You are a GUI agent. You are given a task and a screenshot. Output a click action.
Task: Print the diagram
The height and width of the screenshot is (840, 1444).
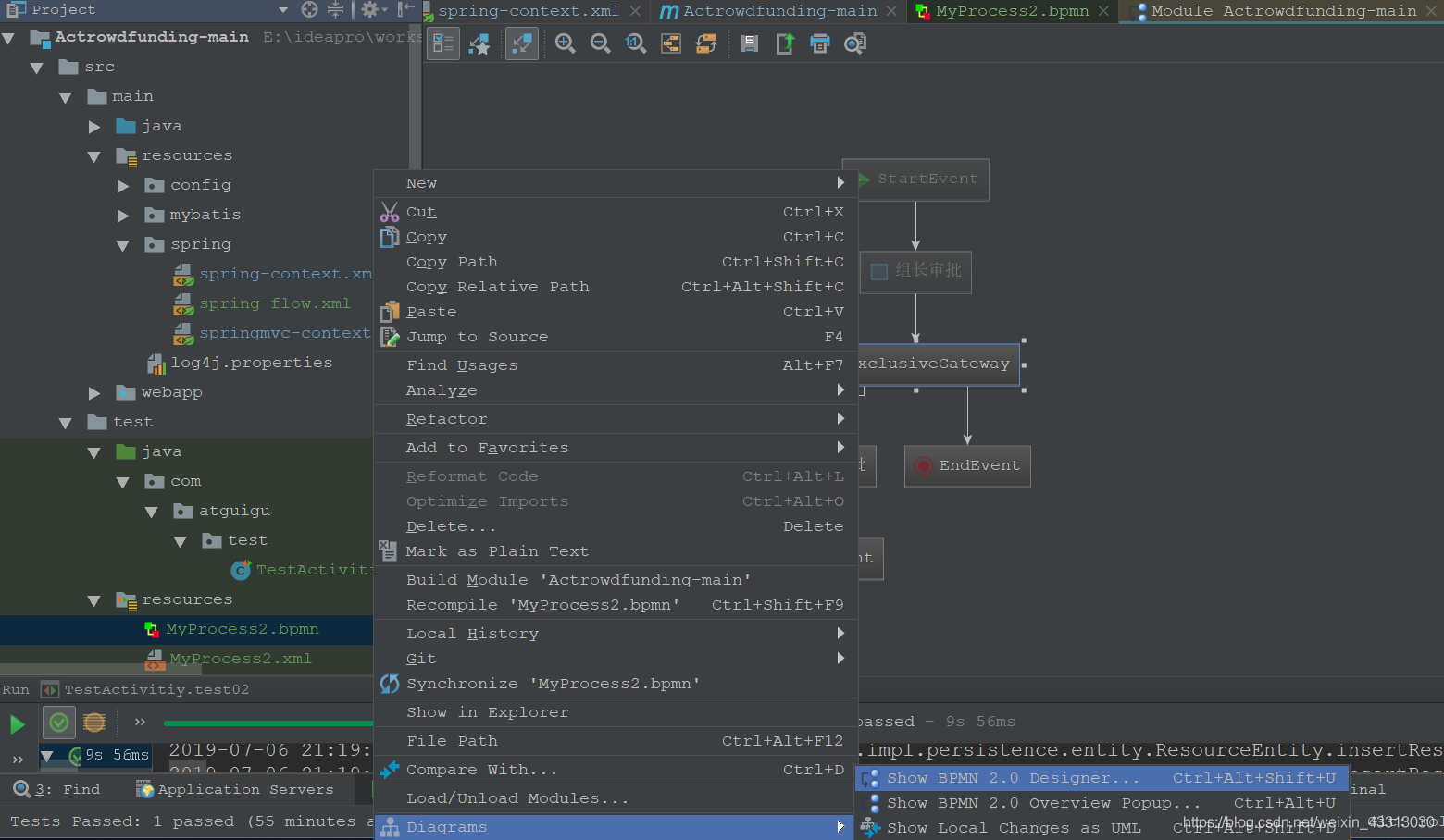coord(820,43)
